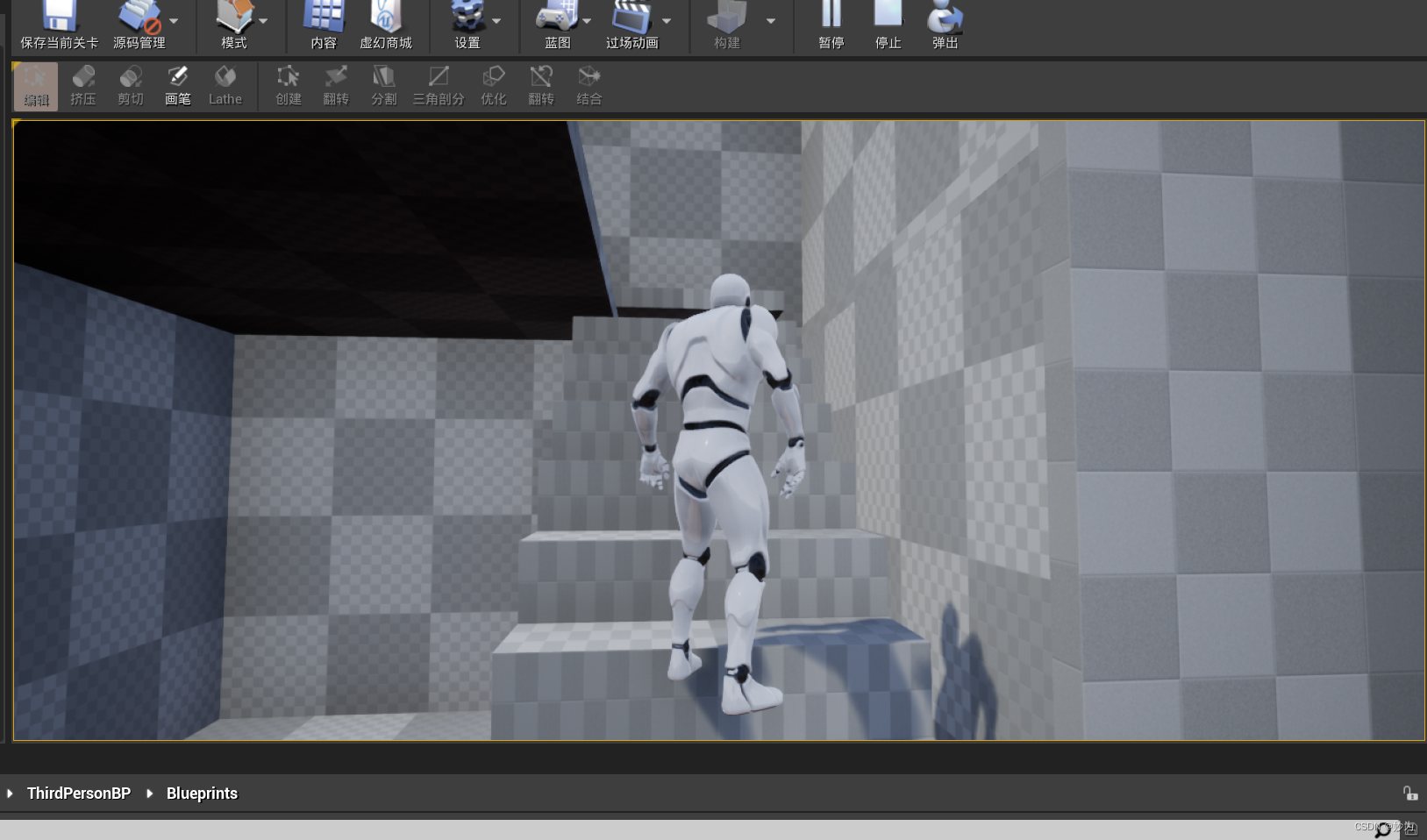Click the Blueprints breadcrumb folder
Screen dimensions: 1427x840
coord(202,794)
